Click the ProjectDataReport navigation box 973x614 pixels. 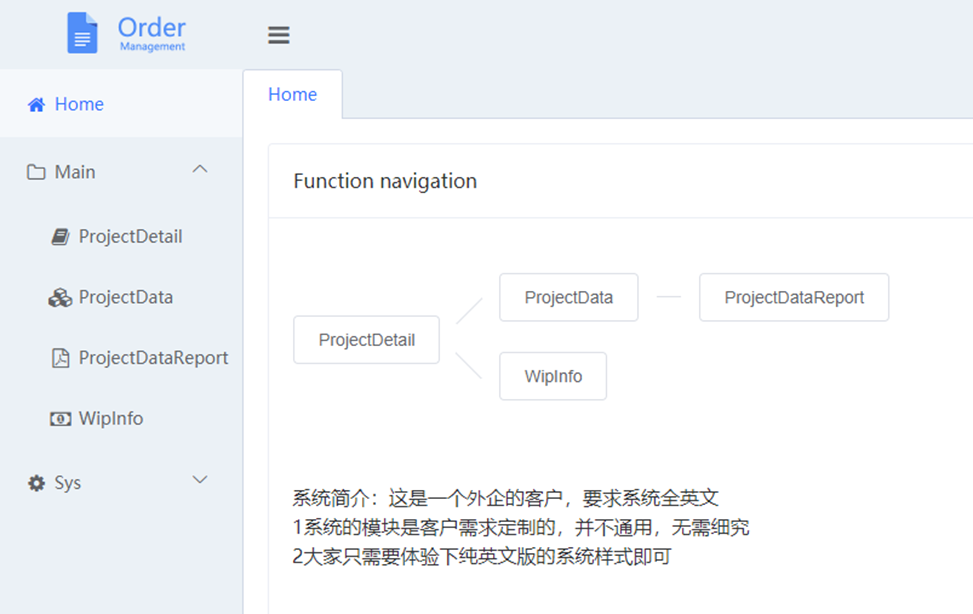click(794, 297)
